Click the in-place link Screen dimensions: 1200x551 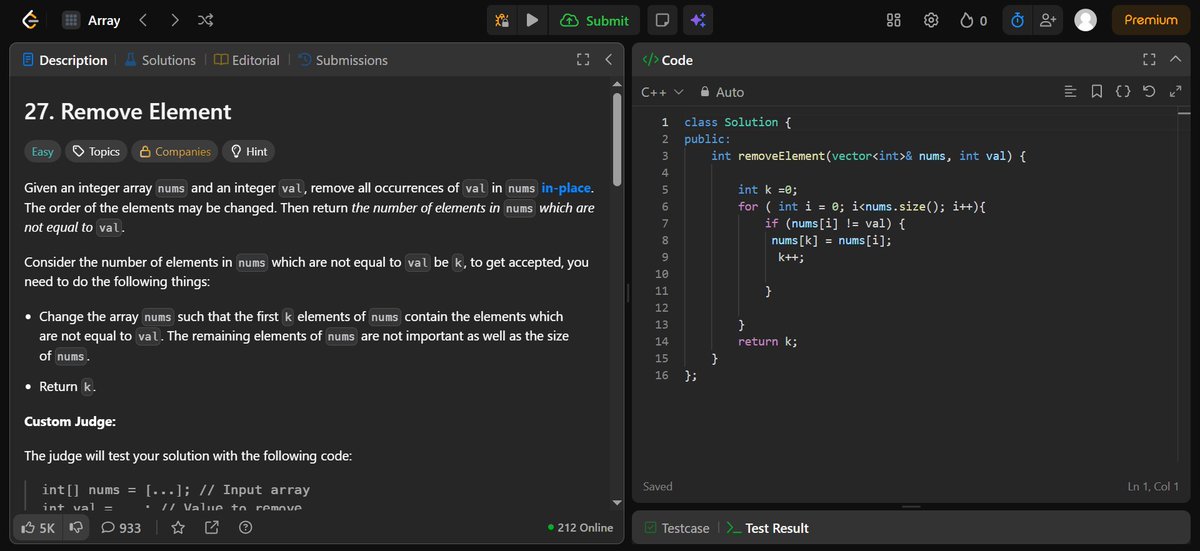click(567, 188)
